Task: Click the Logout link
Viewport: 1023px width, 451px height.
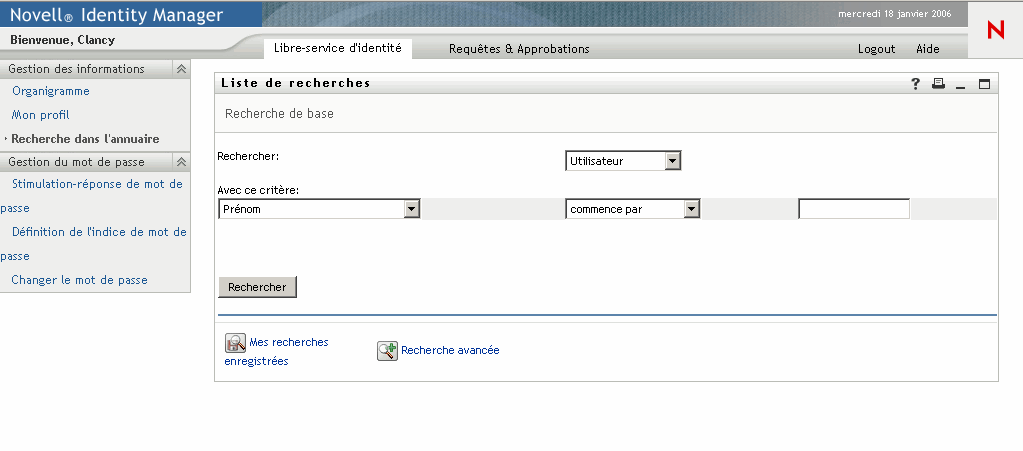Action: click(x=876, y=49)
